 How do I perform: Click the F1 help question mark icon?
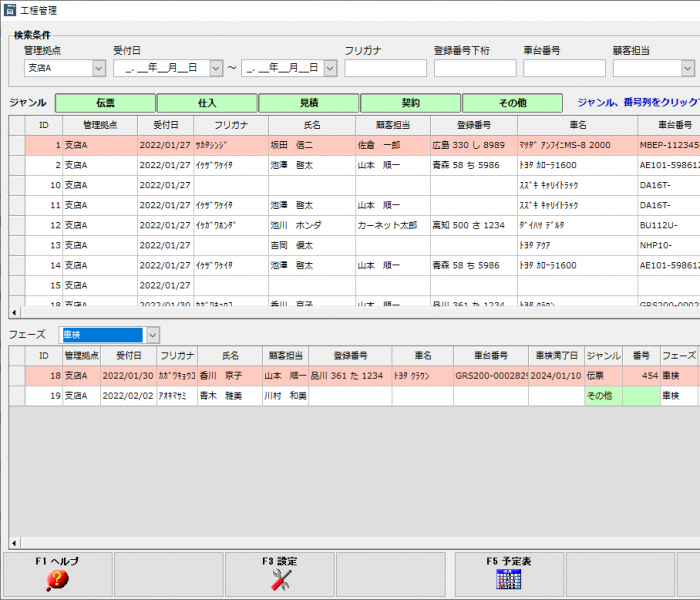click(x=57, y=580)
